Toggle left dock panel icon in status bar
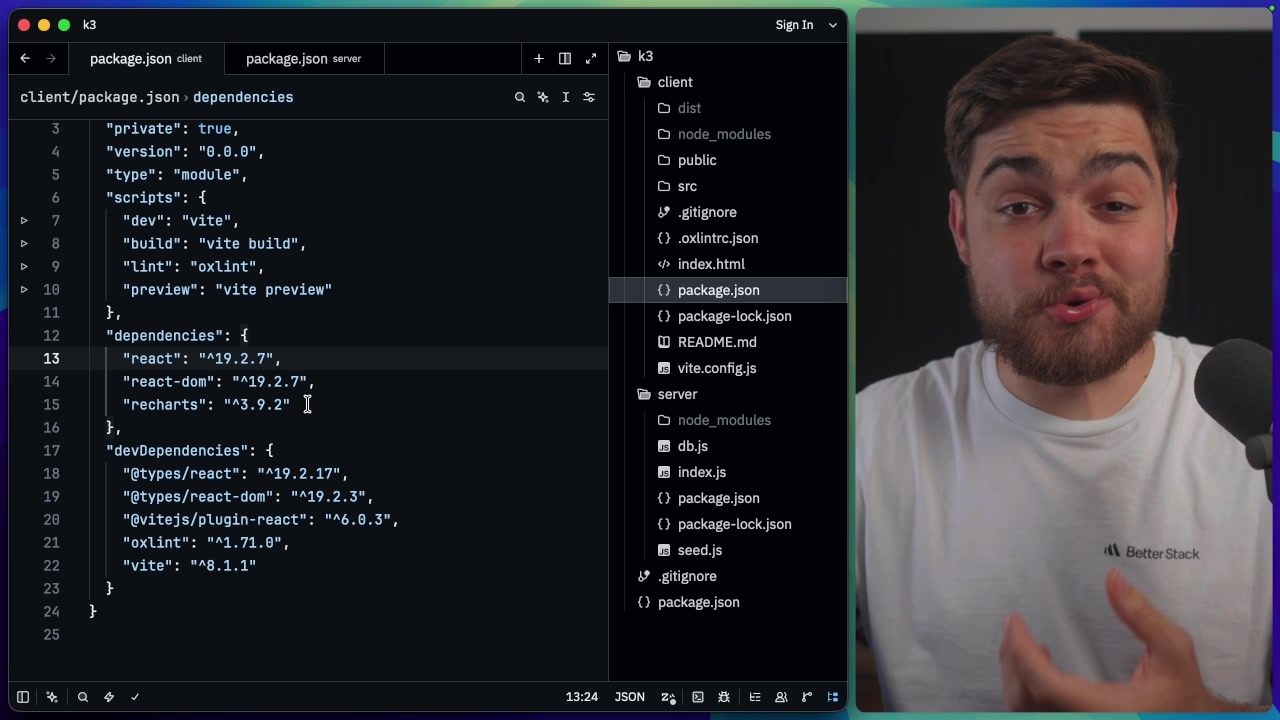The width and height of the screenshot is (1280, 720). tap(23, 697)
